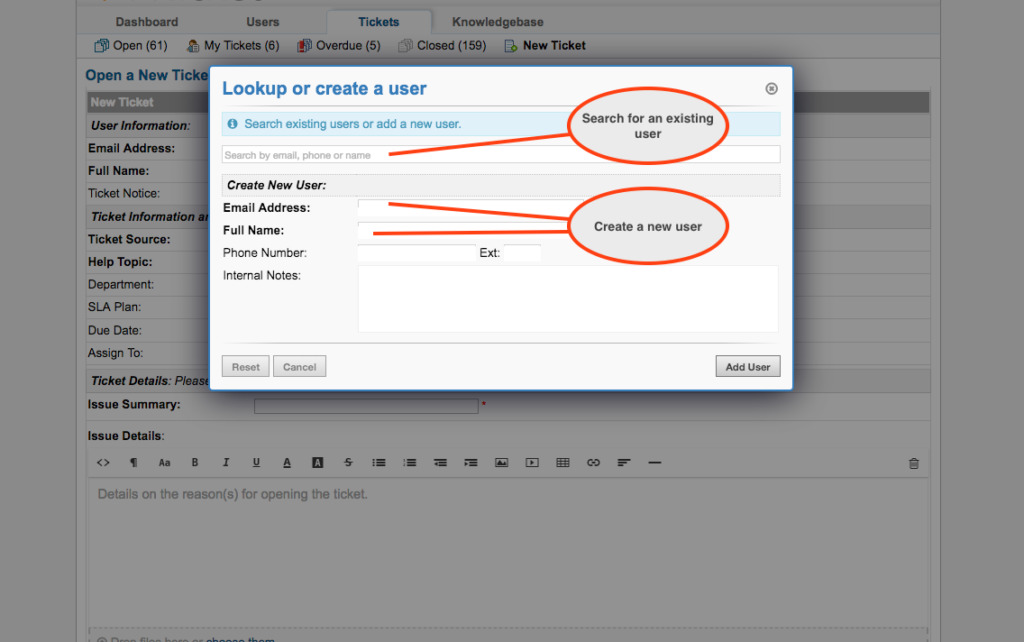
Task: Open font size option Aa
Action: 164,462
